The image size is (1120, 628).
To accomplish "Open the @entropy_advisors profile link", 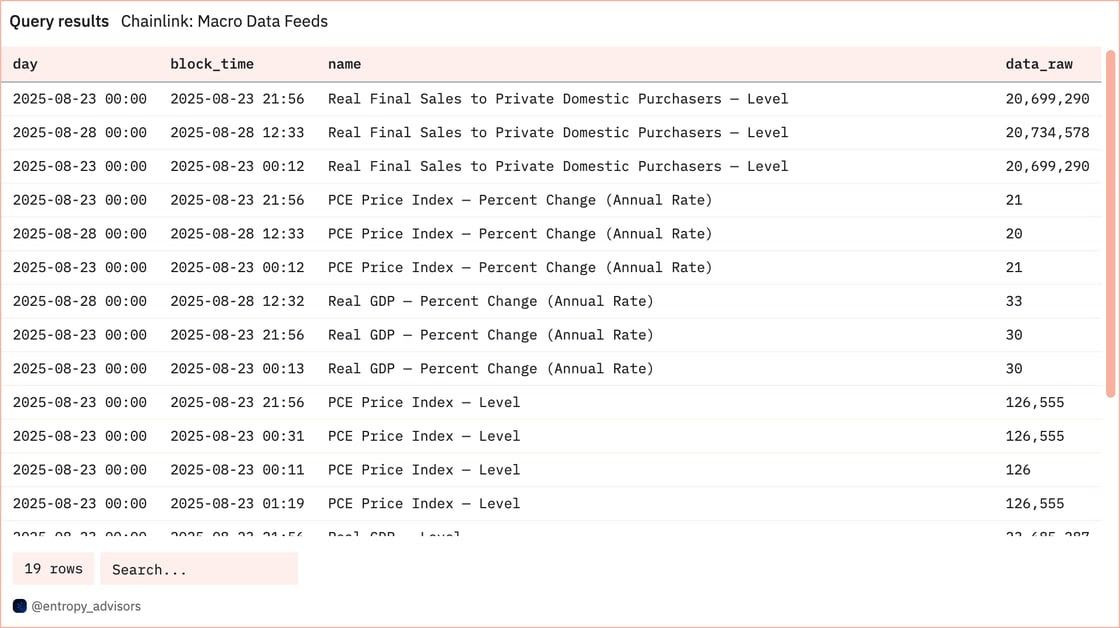I will [x=86, y=606].
